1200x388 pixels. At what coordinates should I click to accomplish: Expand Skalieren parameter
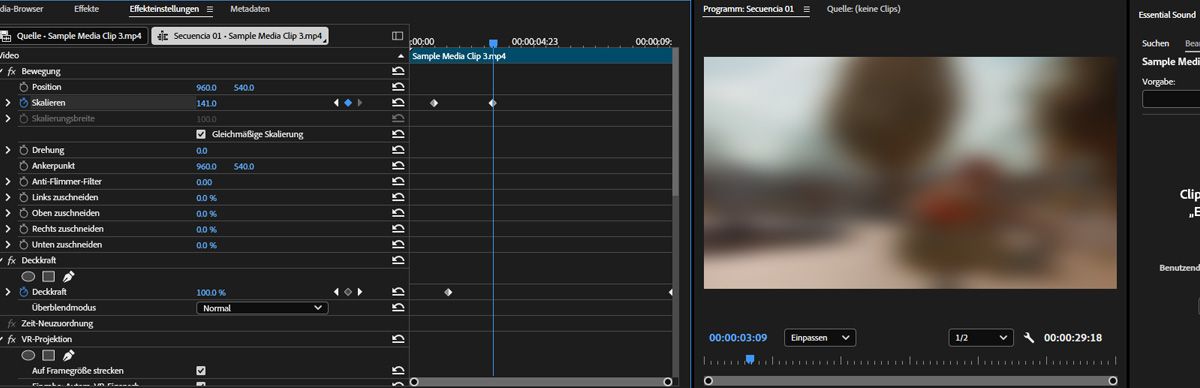pyautogui.click(x=8, y=103)
